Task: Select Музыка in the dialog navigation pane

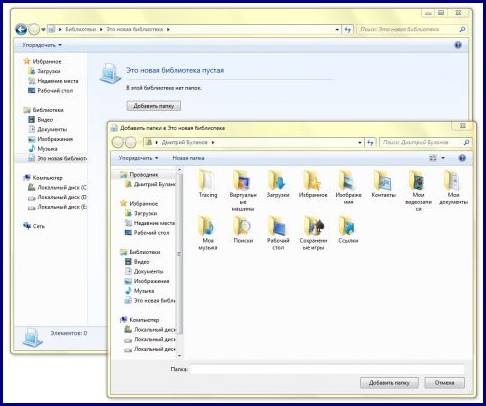Action: click(x=139, y=291)
